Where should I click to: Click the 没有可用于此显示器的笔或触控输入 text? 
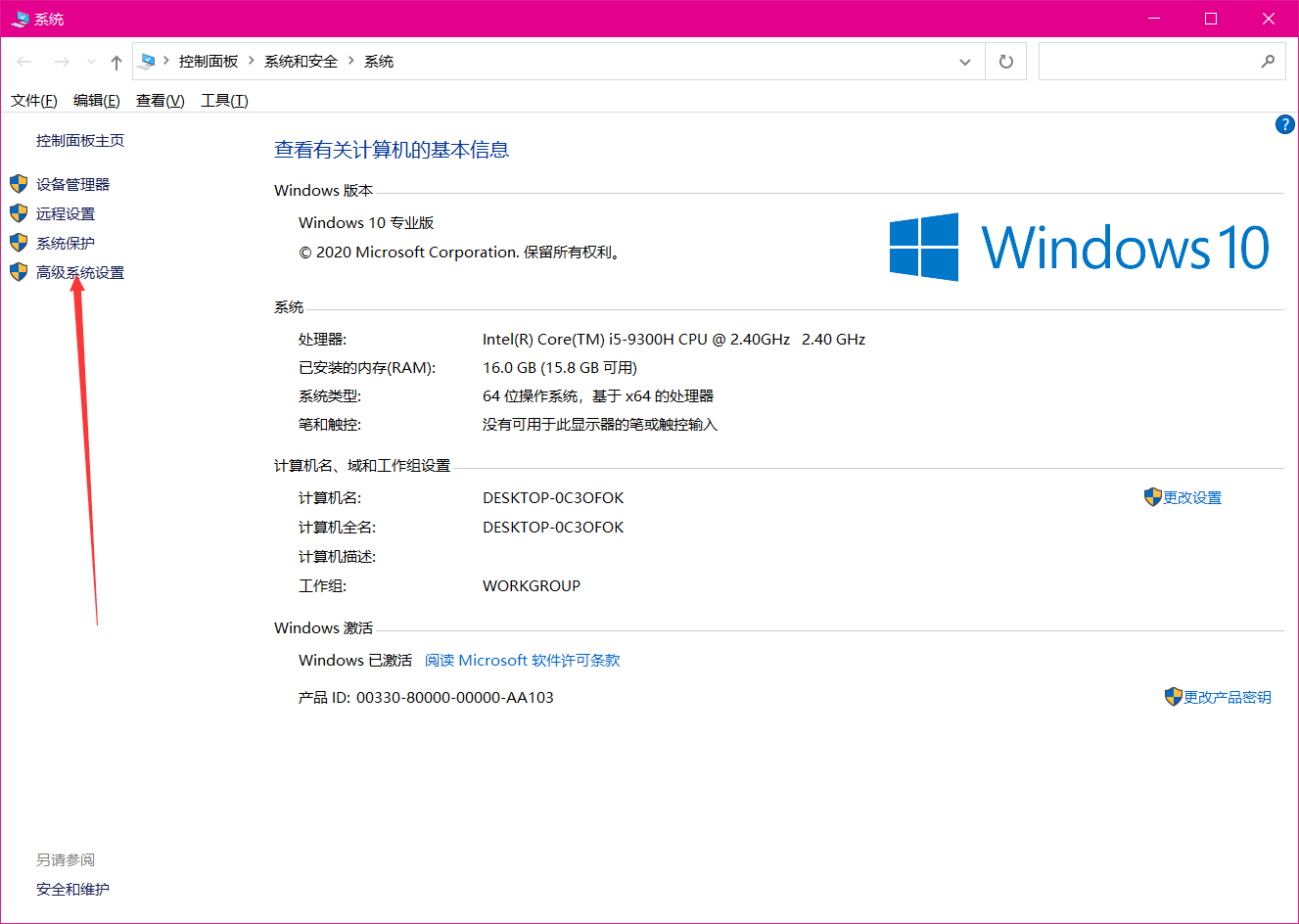pyautogui.click(x=600, y=424)
